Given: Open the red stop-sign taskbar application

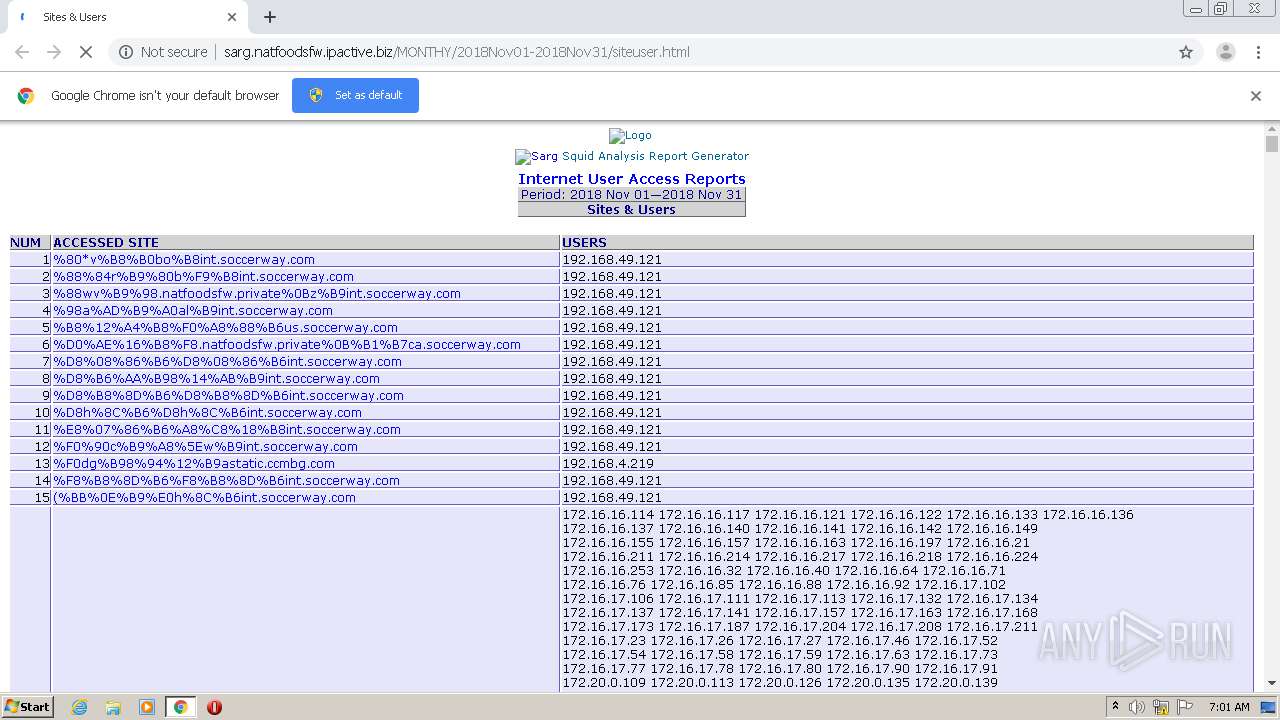Looking at the screenshot, I should coord(214,707).
